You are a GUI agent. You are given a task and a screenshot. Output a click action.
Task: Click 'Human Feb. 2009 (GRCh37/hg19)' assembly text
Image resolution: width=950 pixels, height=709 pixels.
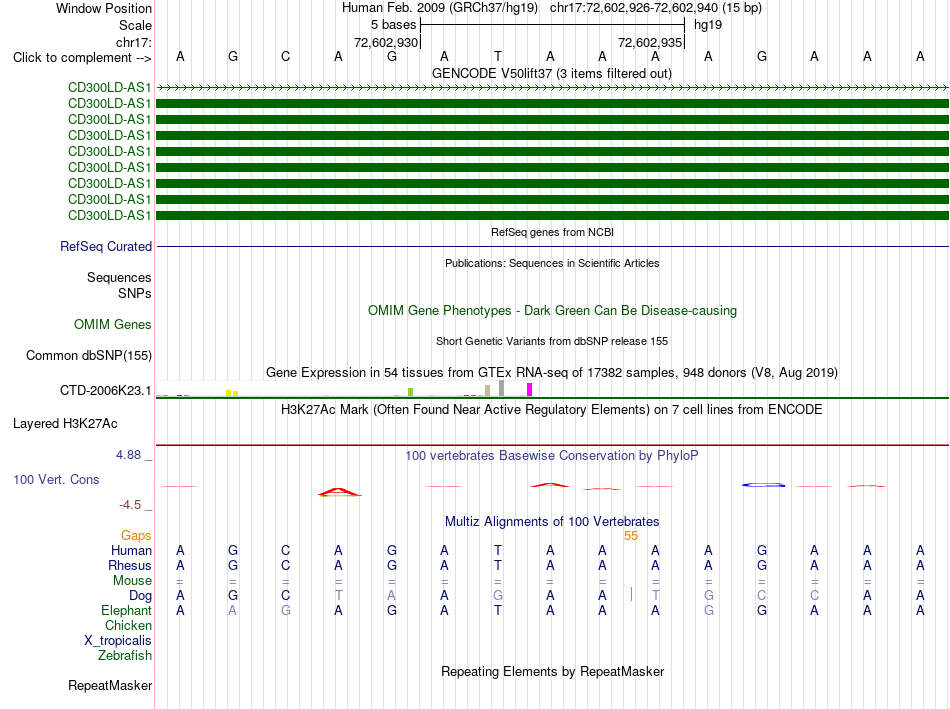pos(440,8)
